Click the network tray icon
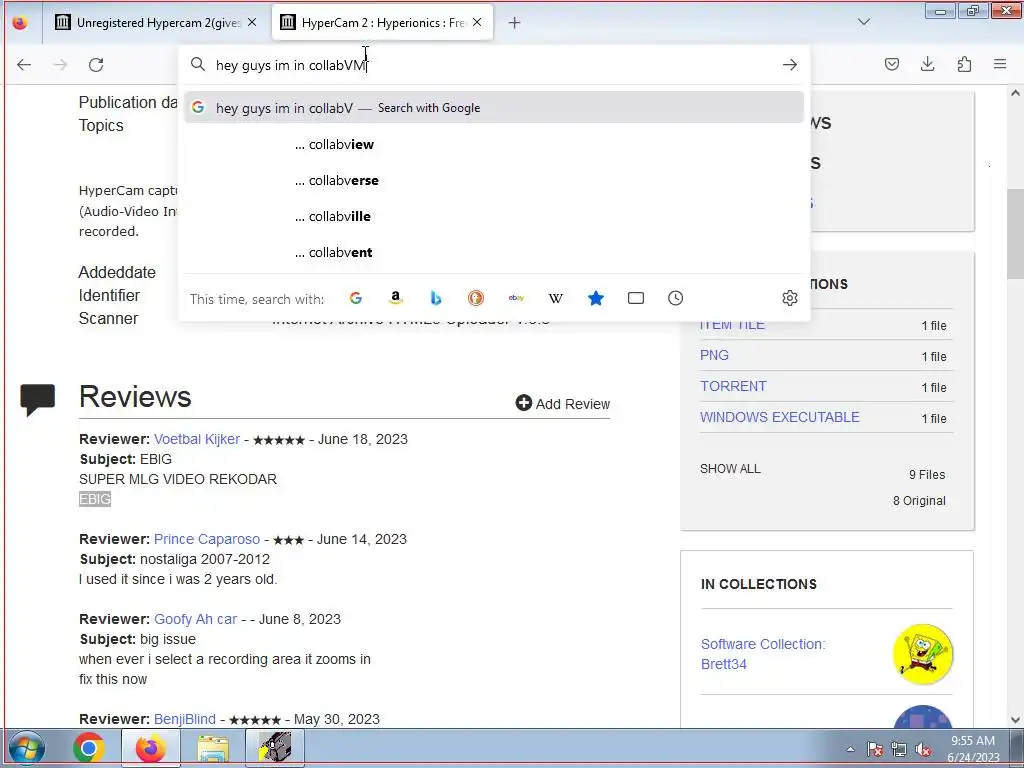The height and width of the screenshot is (768, 1024). (899, 749)
